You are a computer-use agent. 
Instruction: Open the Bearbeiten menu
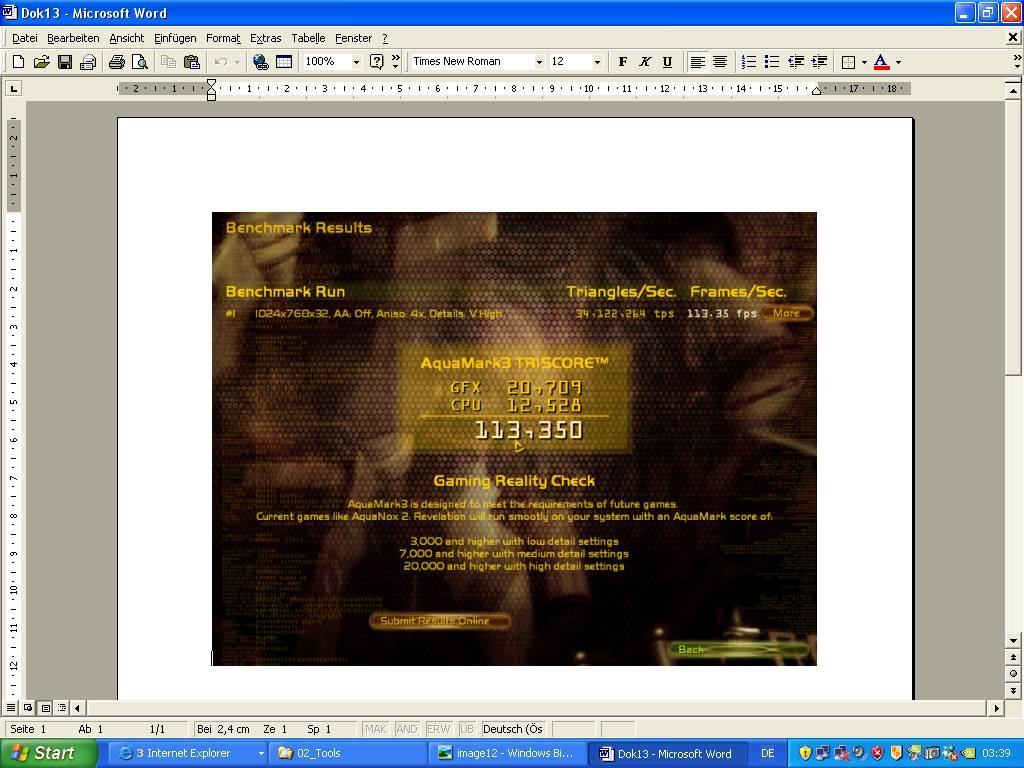click(x=73, y=39)
